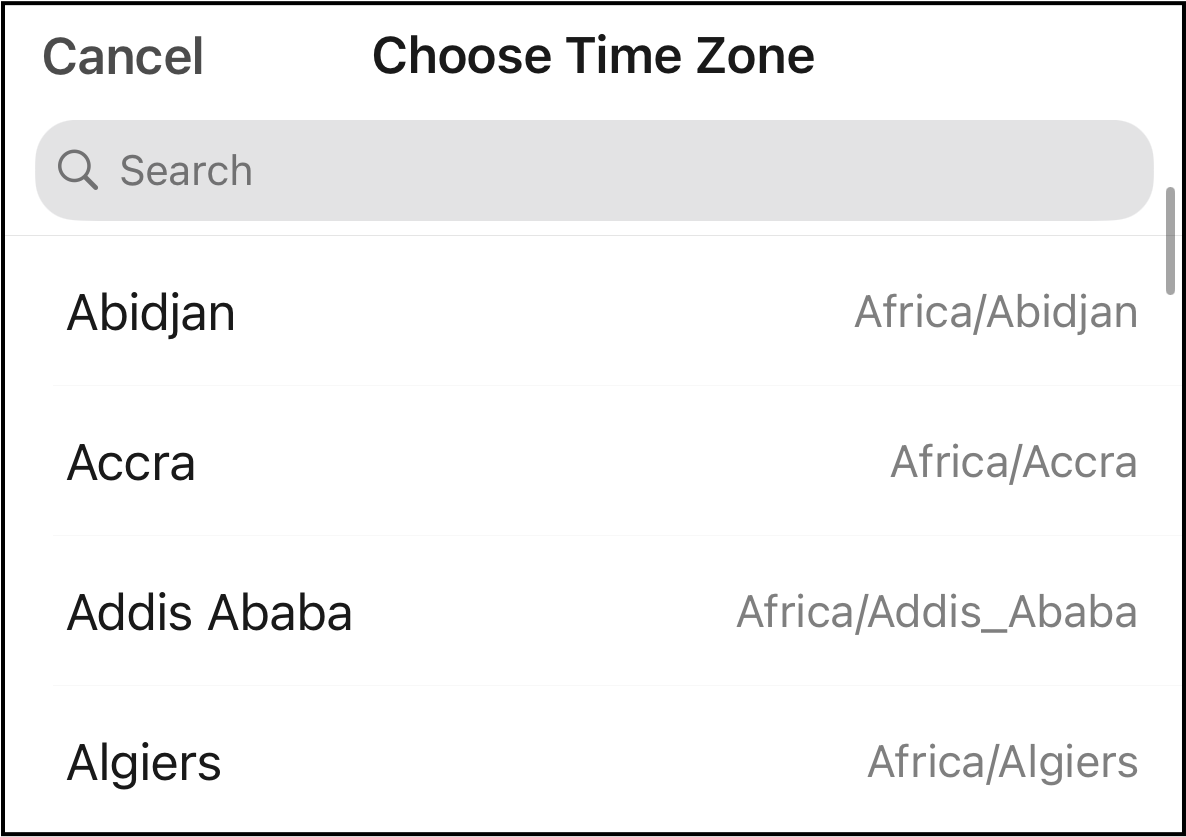
Task: Click the Africa/Accra identifier label
Action: (1013, 462)
